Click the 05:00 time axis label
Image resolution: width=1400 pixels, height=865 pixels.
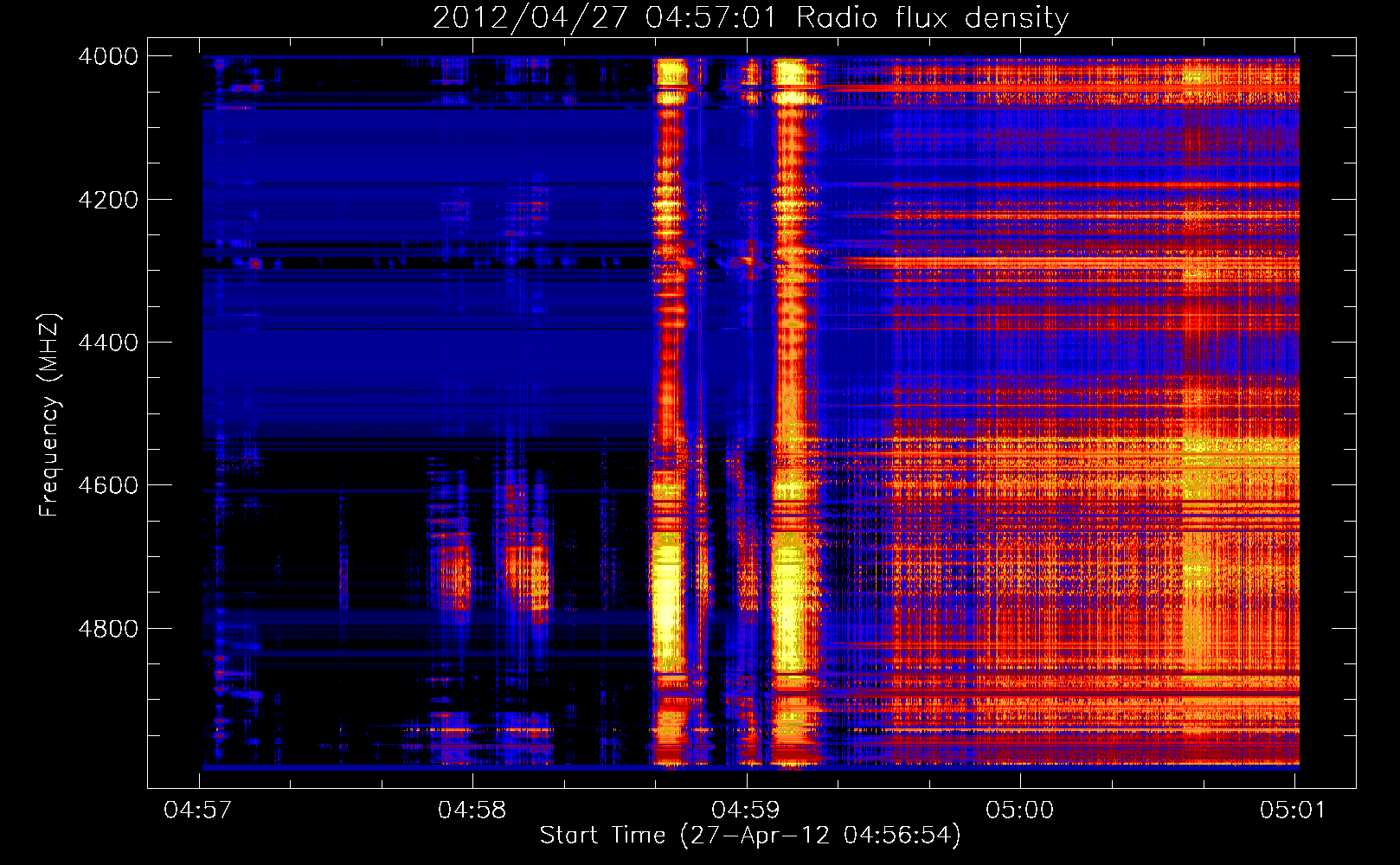tap(1020, 811)
